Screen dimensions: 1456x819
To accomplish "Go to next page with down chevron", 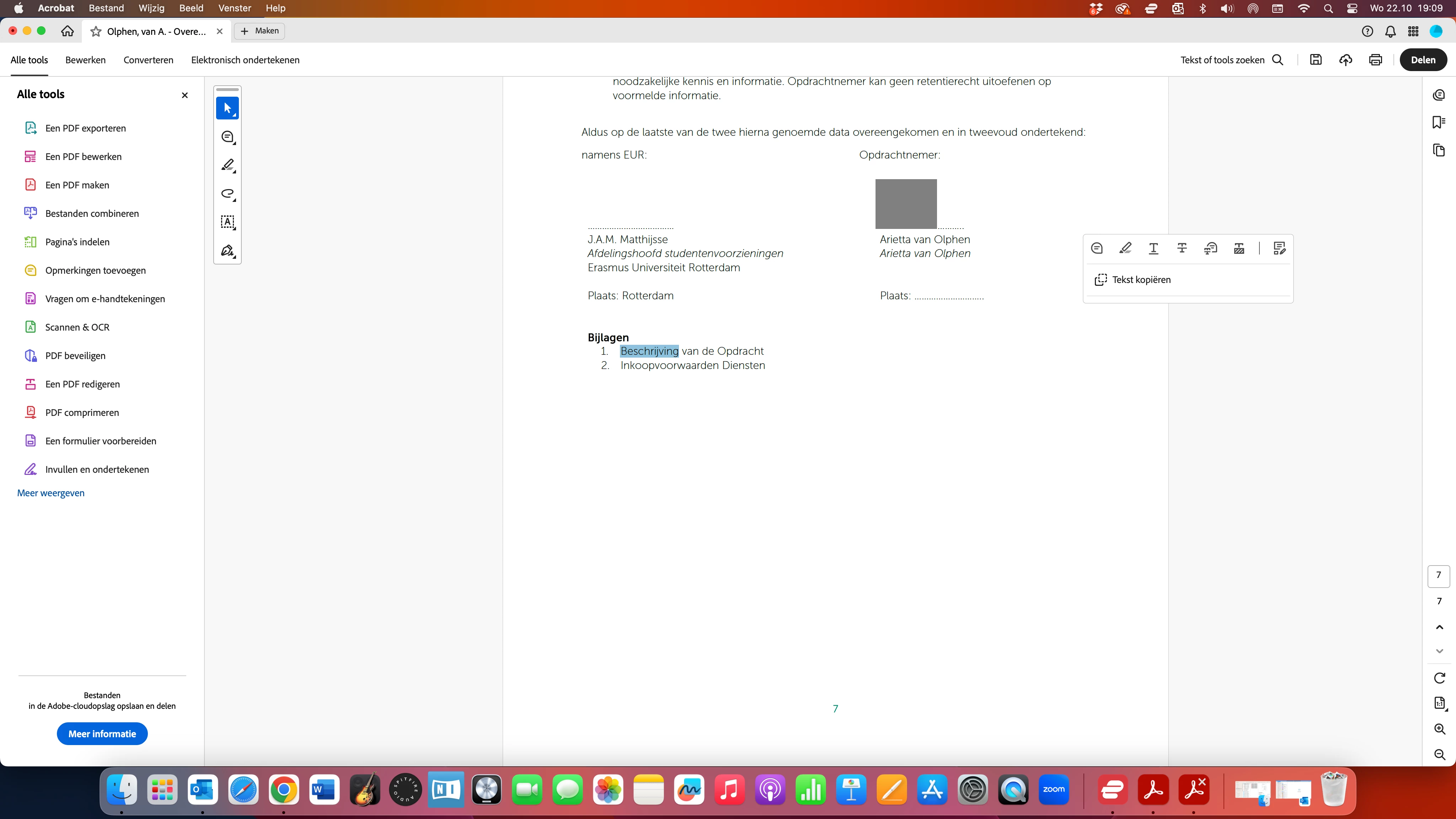I will [x=1439, y=651].
